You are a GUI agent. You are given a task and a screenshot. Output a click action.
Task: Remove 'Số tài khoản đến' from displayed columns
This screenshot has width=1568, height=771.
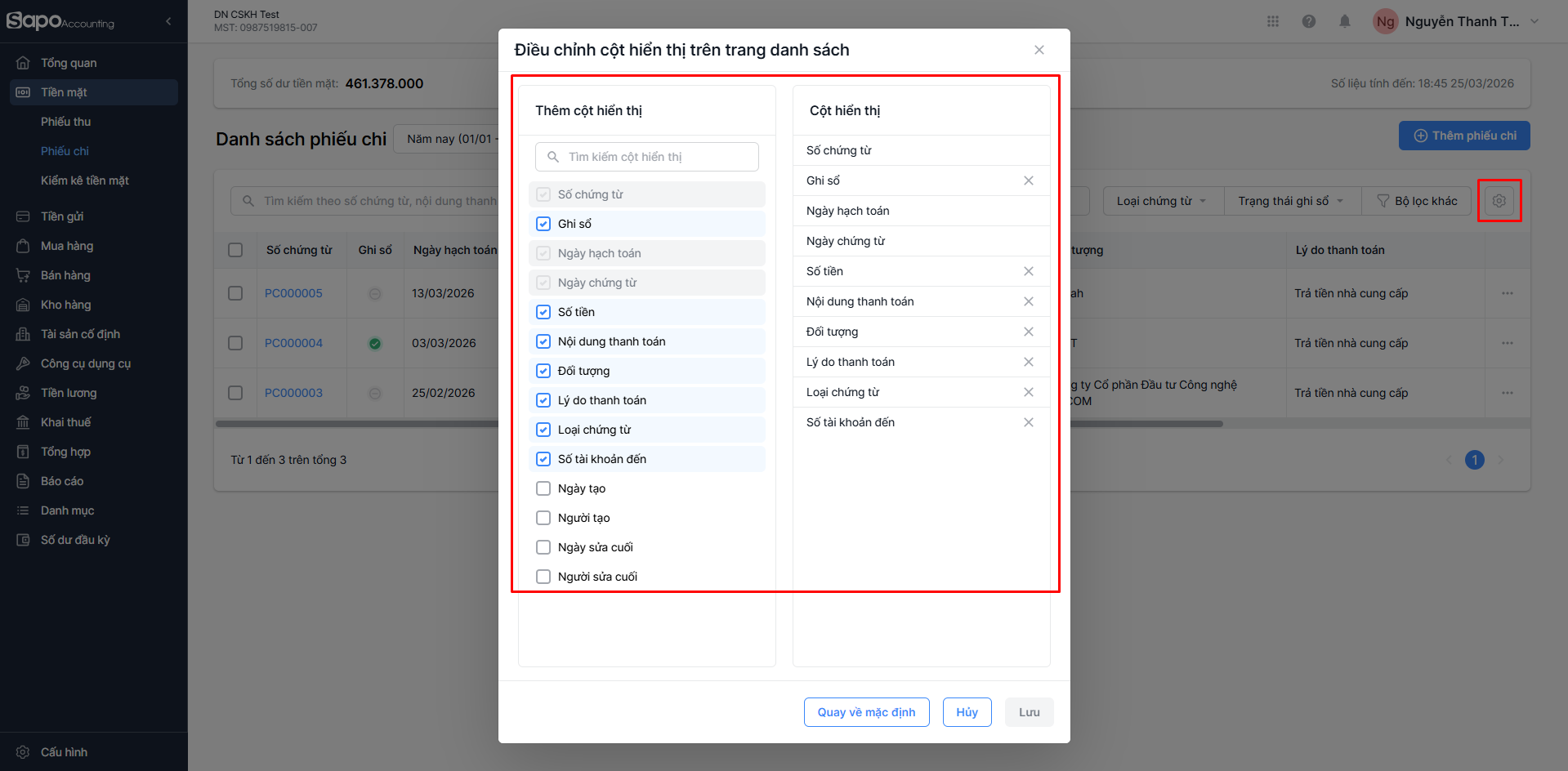[1028, 422]
